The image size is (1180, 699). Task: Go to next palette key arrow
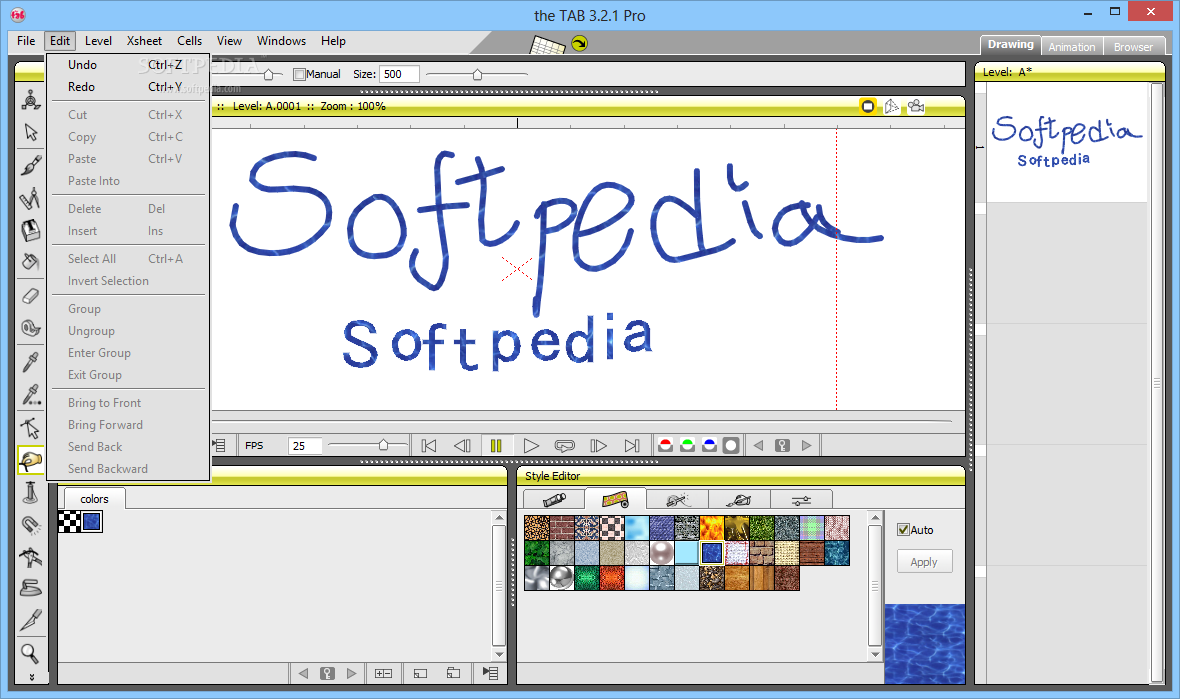click(x=351, y=673)
